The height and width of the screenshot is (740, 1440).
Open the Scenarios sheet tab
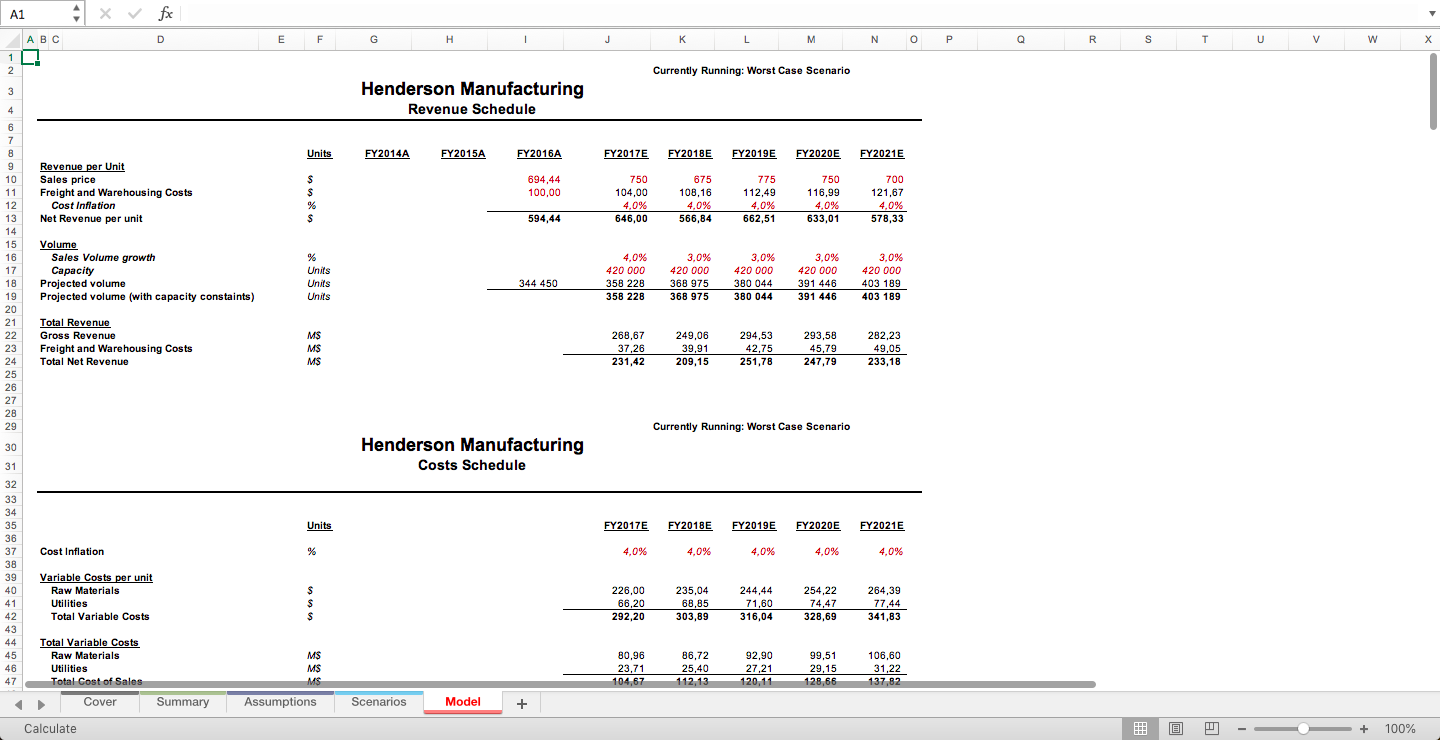379,702
